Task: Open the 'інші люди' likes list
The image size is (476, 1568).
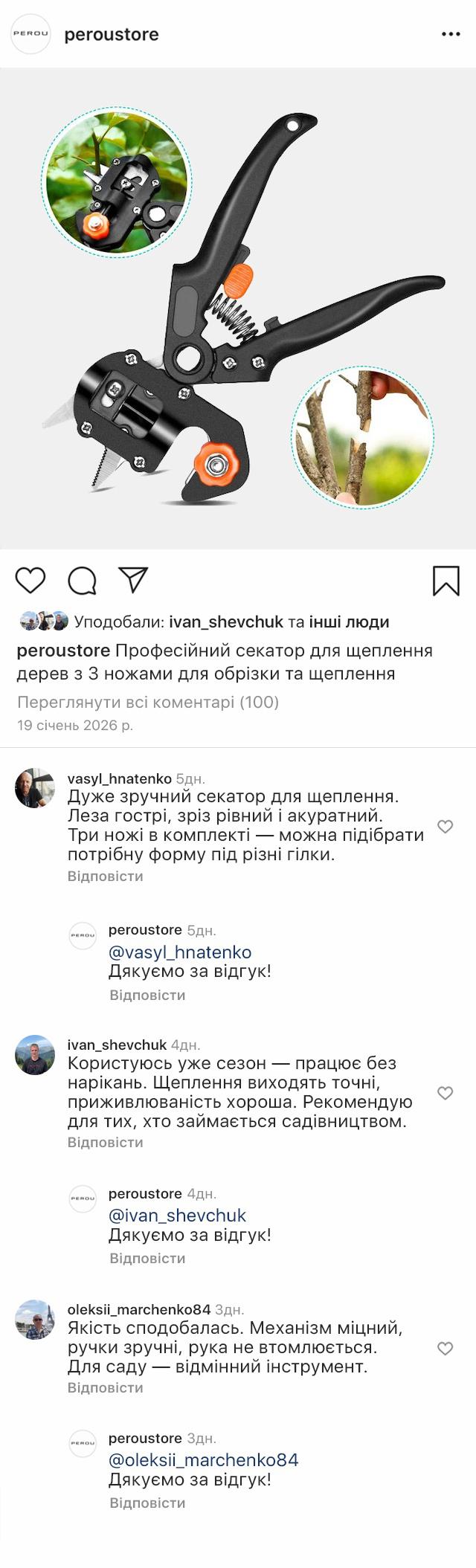Action: (349, 622)
